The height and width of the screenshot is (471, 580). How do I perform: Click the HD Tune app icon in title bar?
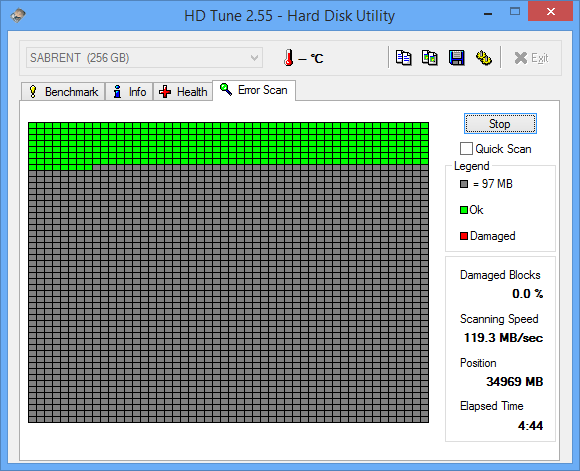point(18,16)
